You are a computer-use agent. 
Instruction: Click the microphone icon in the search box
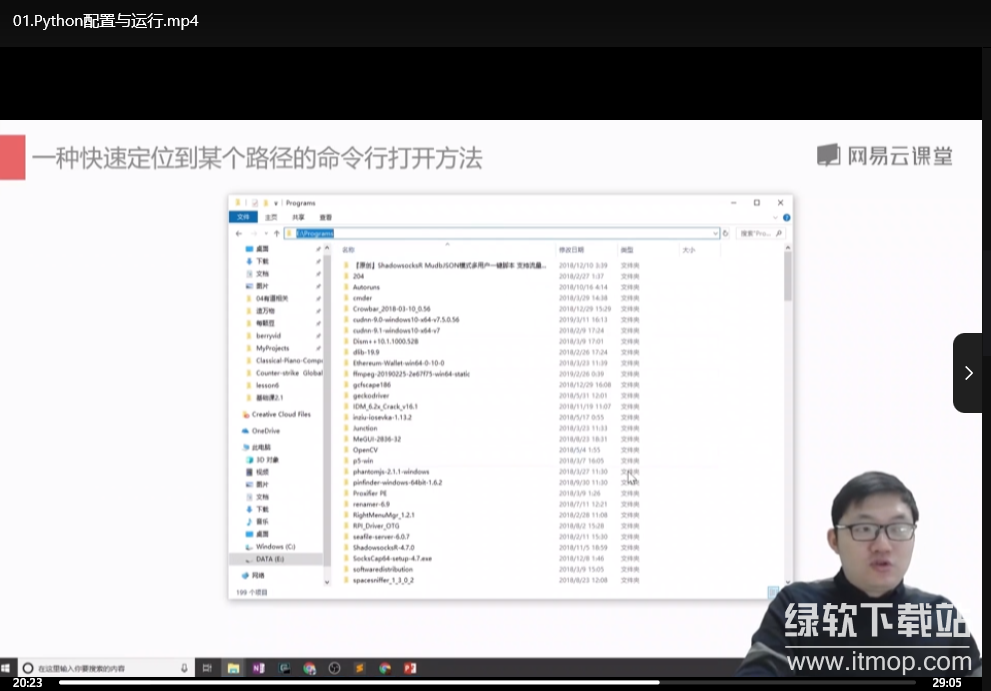pos(184,668)
